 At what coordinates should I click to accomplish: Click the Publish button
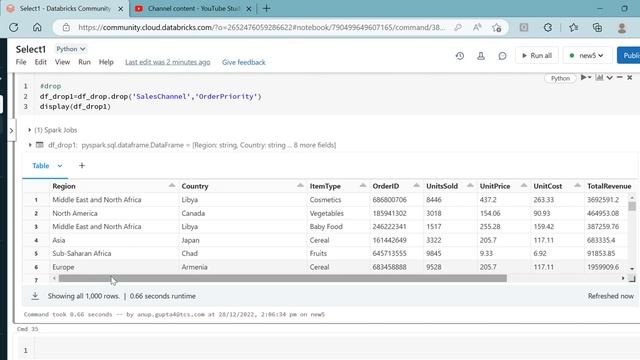(629, 56)
